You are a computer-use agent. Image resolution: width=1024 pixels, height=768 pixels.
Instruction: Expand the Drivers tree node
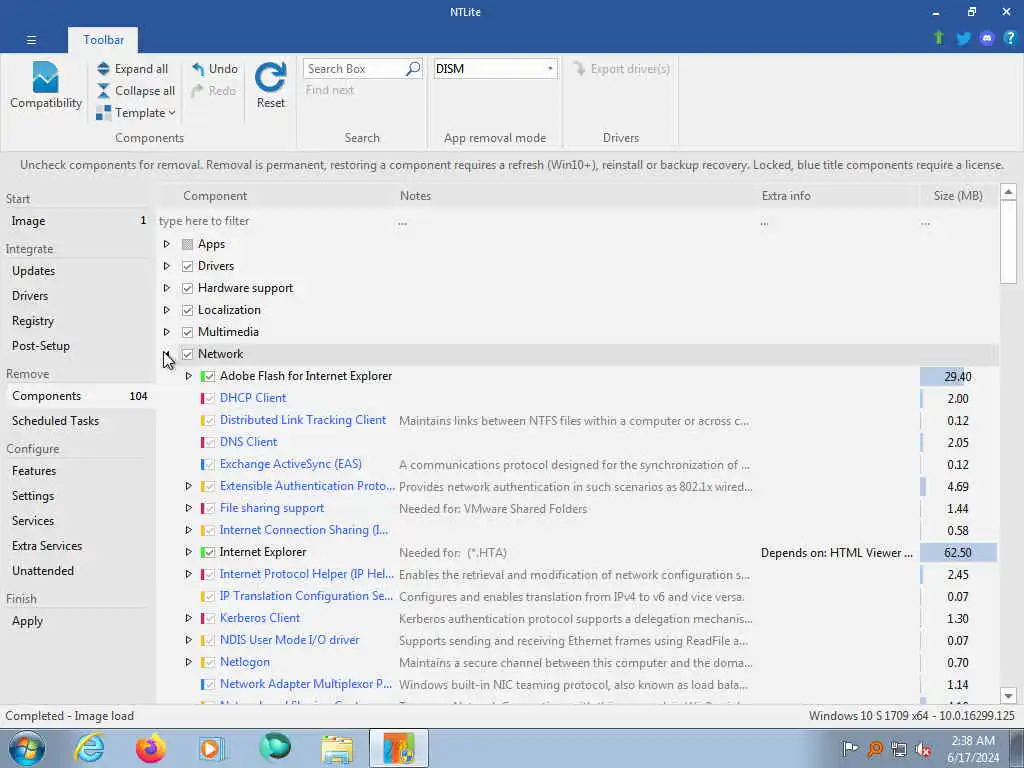tap(167, 266)
